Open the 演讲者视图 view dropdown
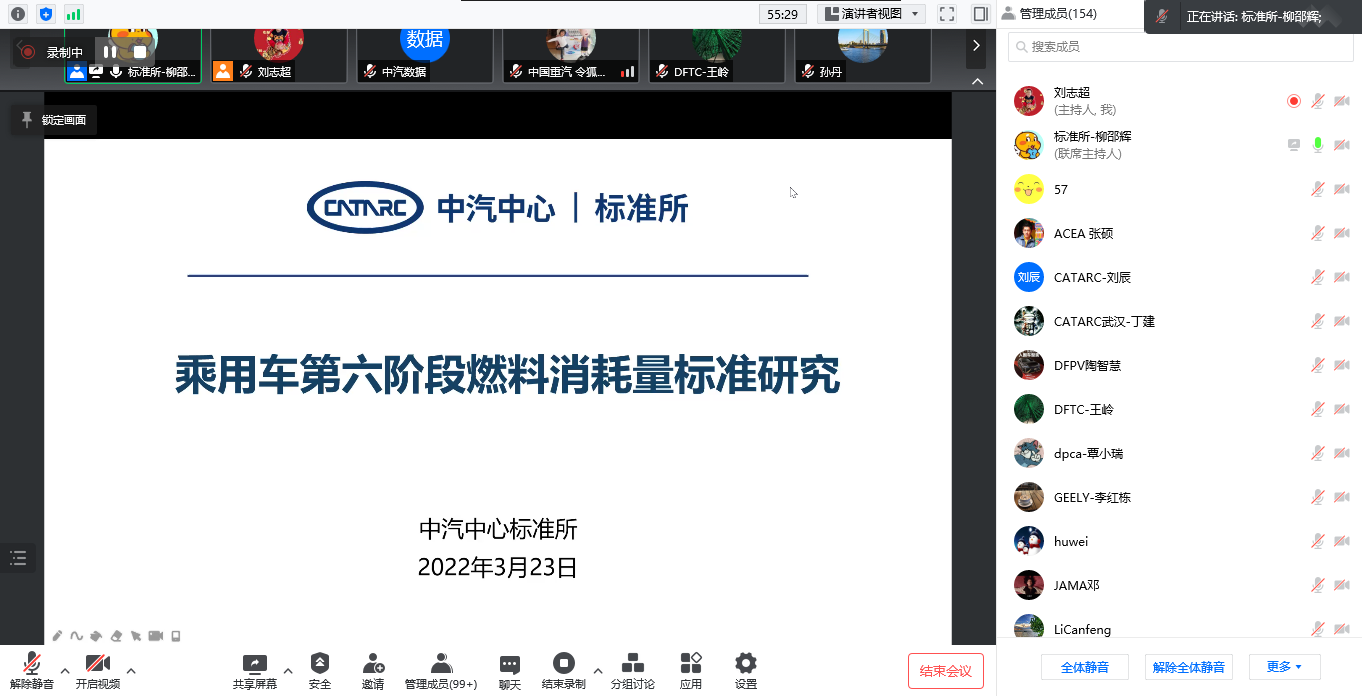1362x696 pixels. 872,14
